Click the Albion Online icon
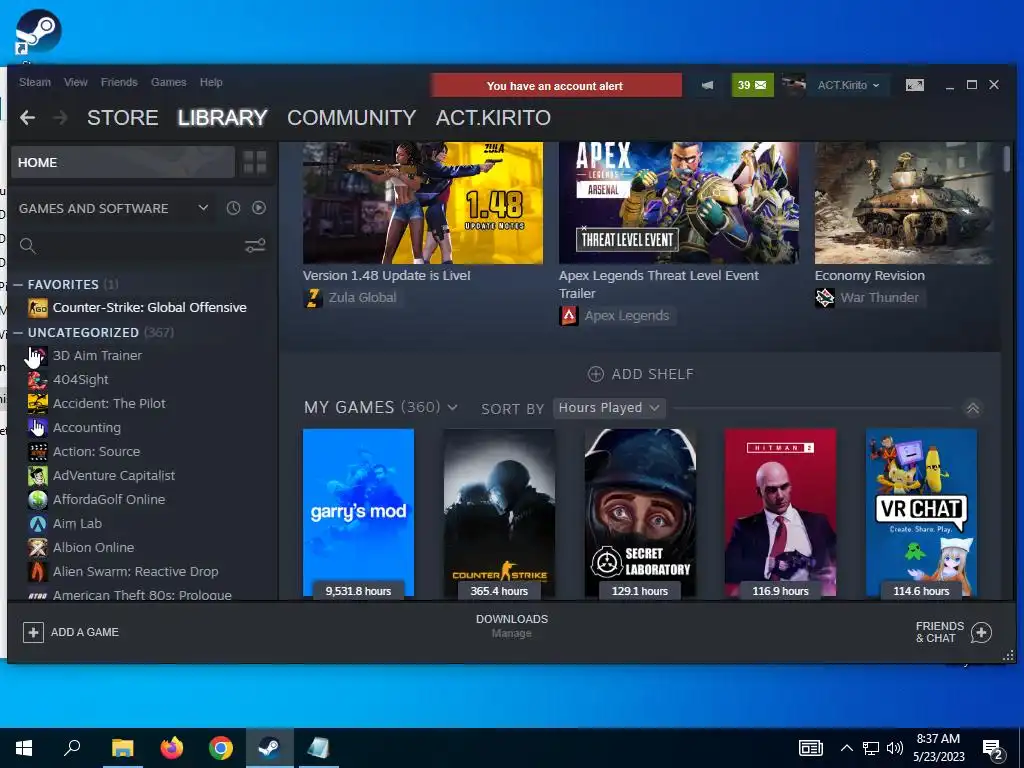 [38, 547]
